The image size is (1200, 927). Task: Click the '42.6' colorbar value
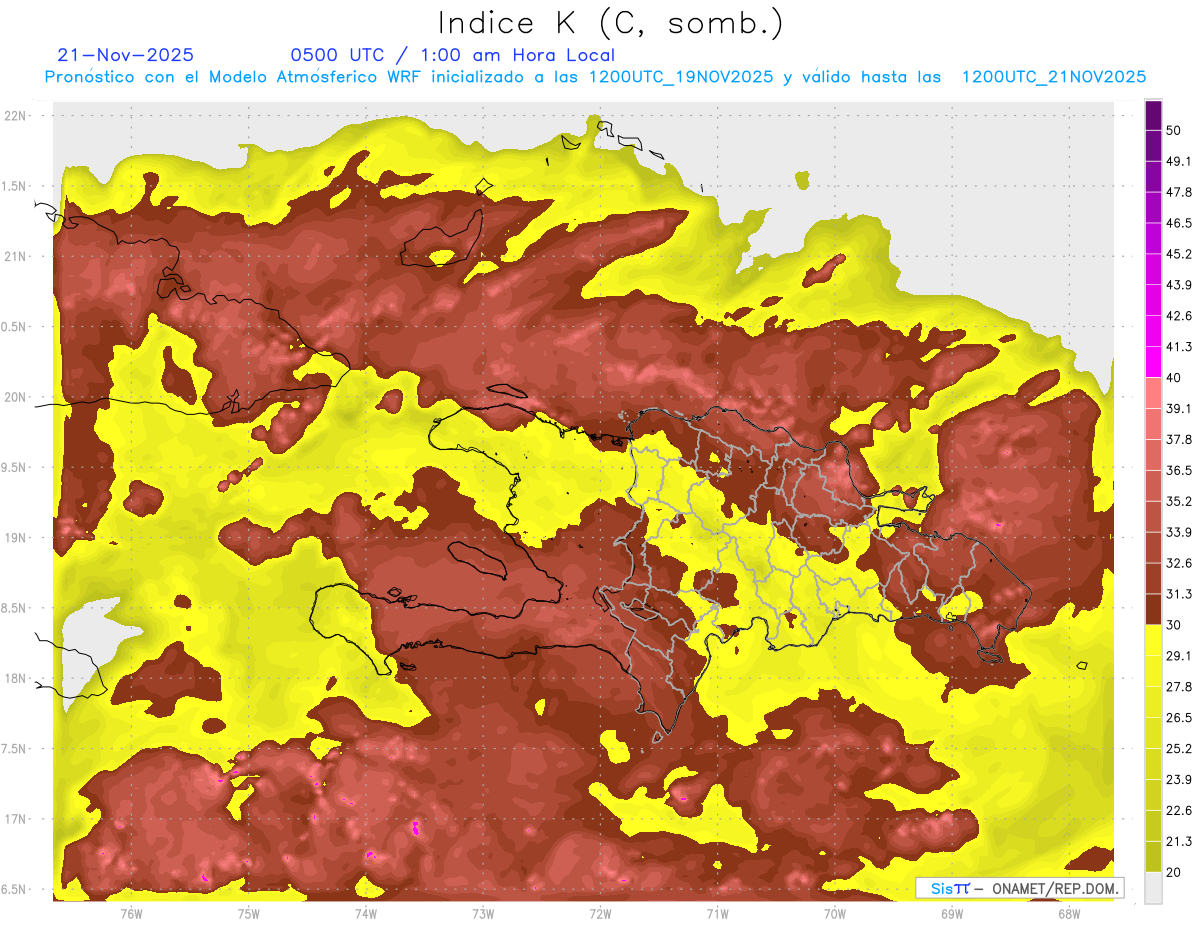[1178, 316]
